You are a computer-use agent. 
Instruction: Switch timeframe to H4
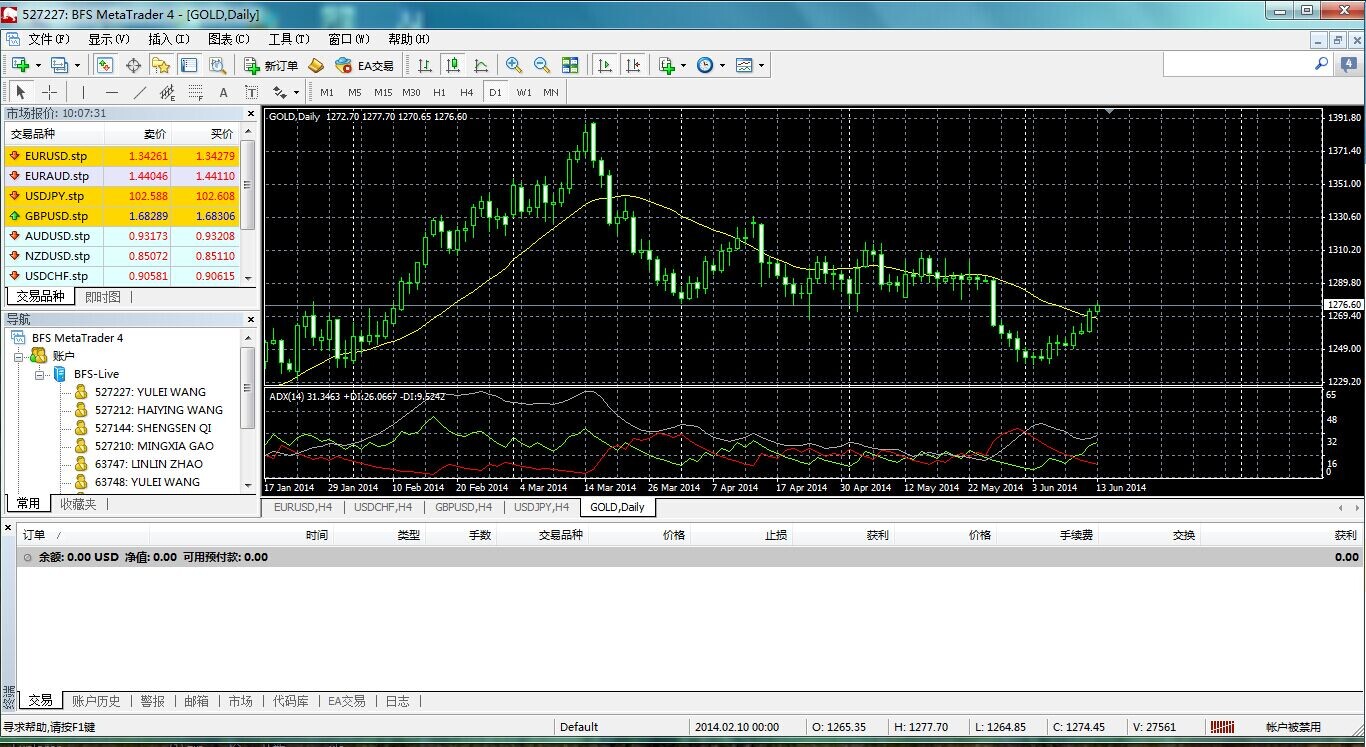467,92
